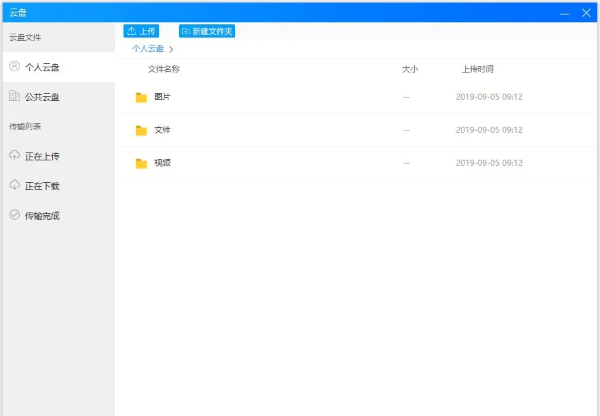600x416 pixels.
Task: Click the size cell of the 图片 row
Action: (406, 97)
